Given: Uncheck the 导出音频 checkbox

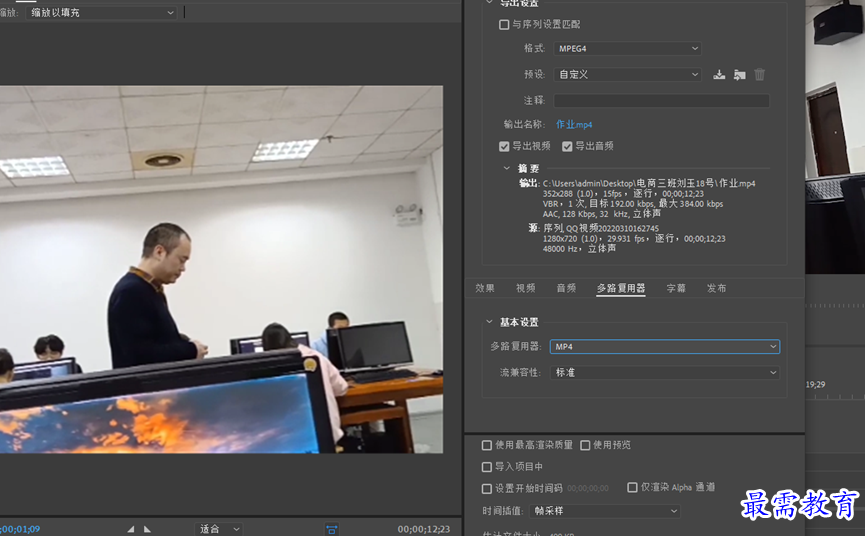Looking at the screenshot, I should tap(567, 146).
